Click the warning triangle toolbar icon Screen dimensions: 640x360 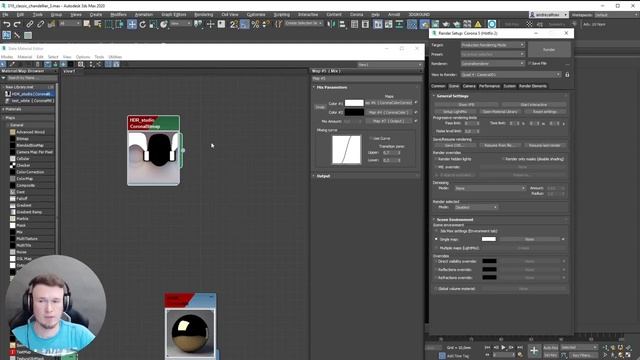478,24
